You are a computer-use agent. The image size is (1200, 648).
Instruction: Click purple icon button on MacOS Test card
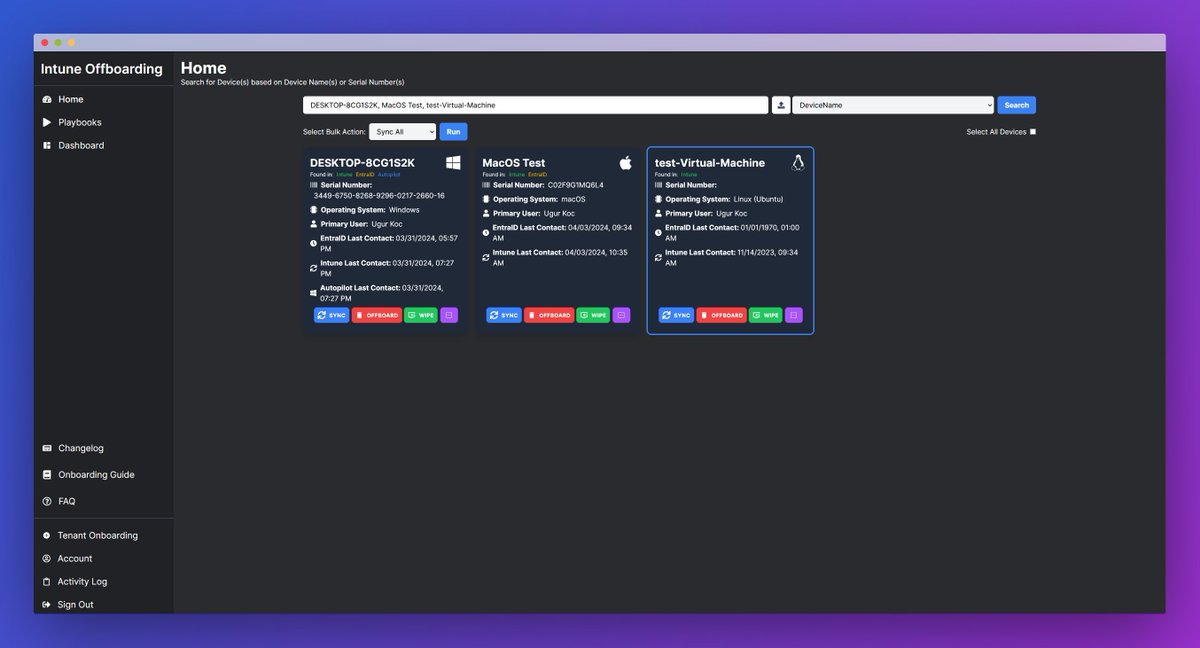[x=621, y=315]
